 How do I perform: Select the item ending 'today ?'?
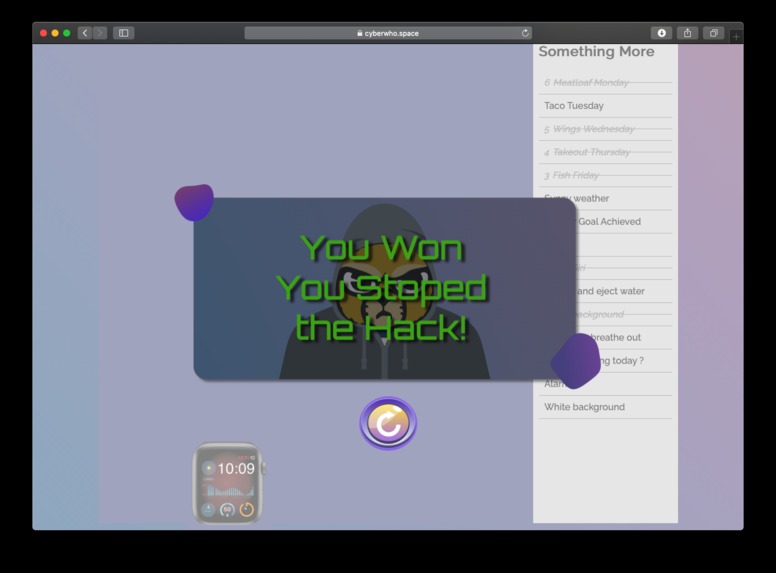click(x=605, y=361)
